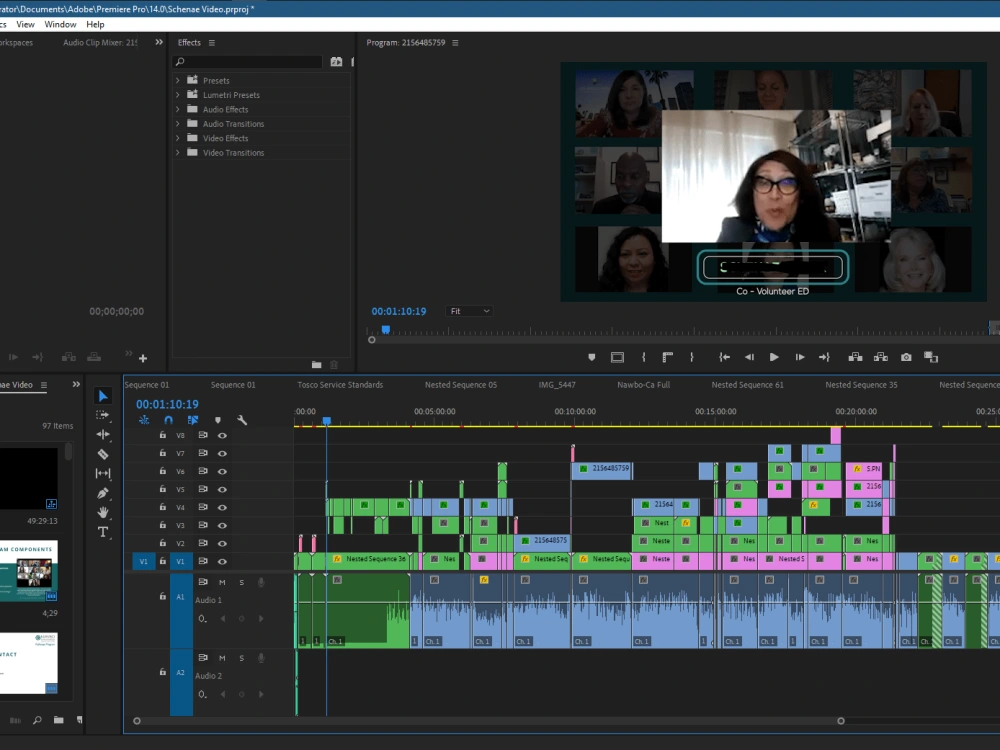This screenshot has width=1000, height=750.
Task: Click accelerated effects filter icon
Action: 336,62
